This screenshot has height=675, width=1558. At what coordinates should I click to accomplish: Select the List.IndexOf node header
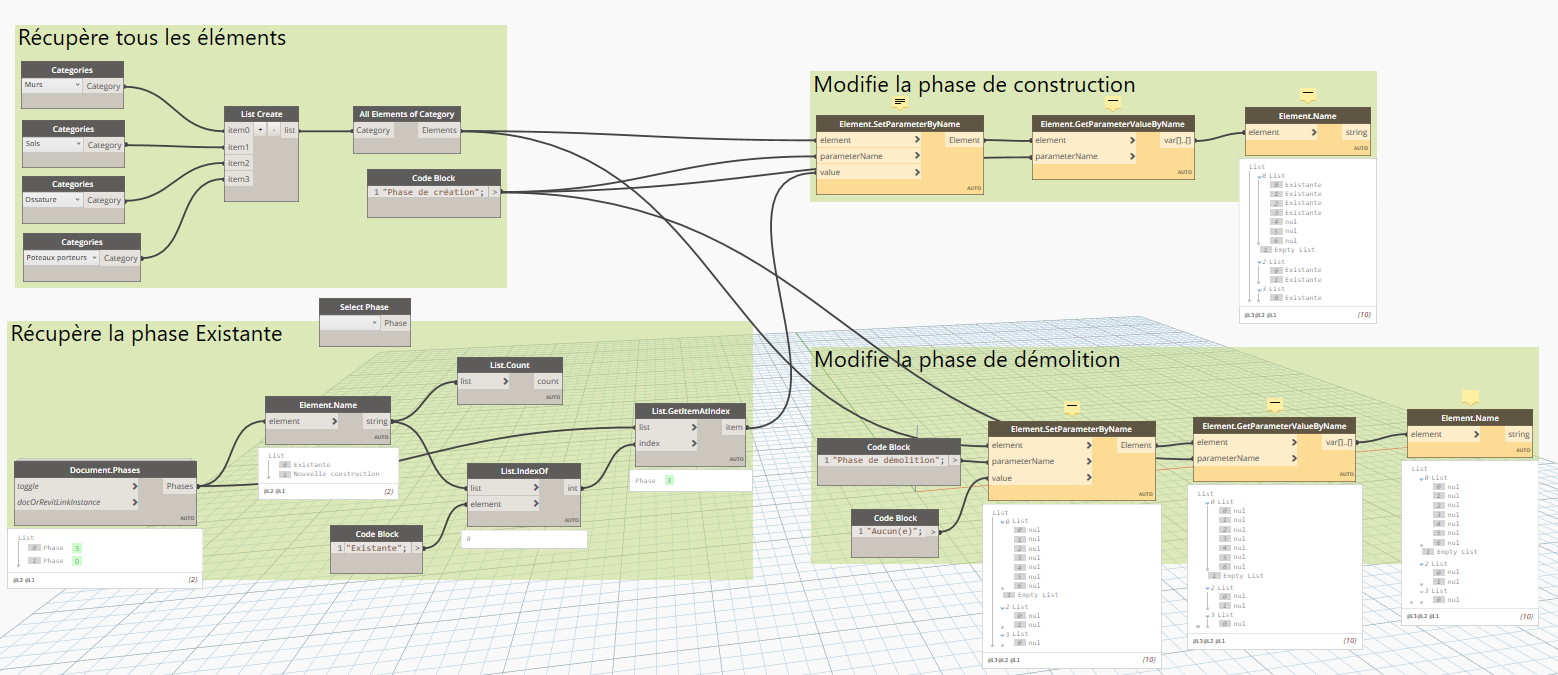[x=524, y=471]
